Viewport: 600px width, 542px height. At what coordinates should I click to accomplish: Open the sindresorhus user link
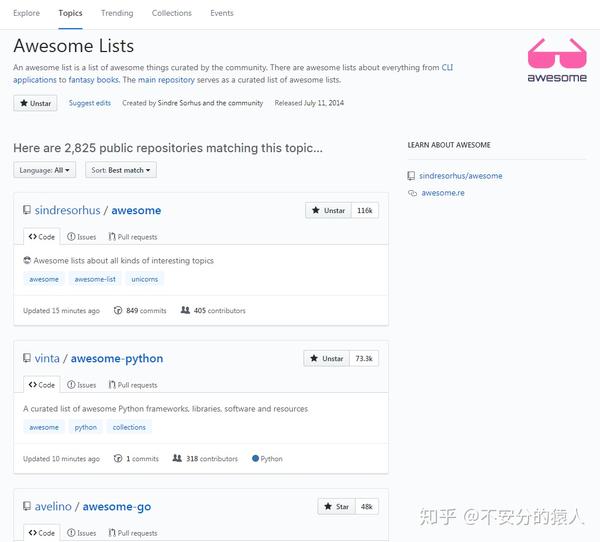pyautogui.click(x=67, y=210)
